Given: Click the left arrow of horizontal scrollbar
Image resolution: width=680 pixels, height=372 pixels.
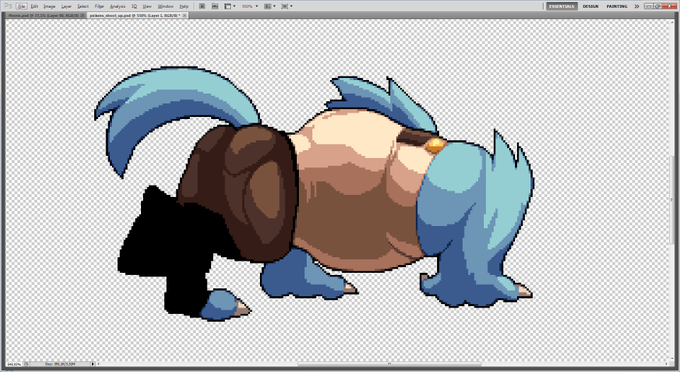Looking at the screenshot, I should (99, 364).
